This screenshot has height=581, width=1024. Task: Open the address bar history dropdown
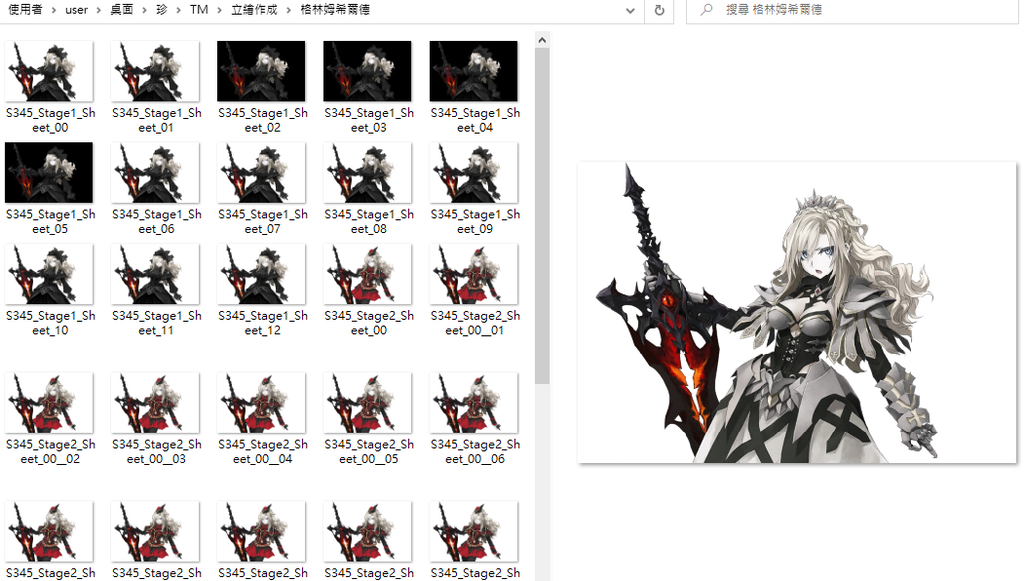coord(630,10)
